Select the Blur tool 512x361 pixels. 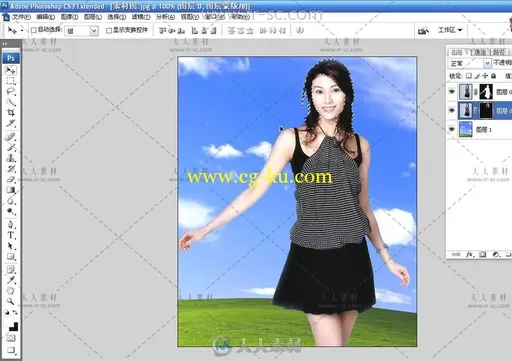[x=11, y=201]
